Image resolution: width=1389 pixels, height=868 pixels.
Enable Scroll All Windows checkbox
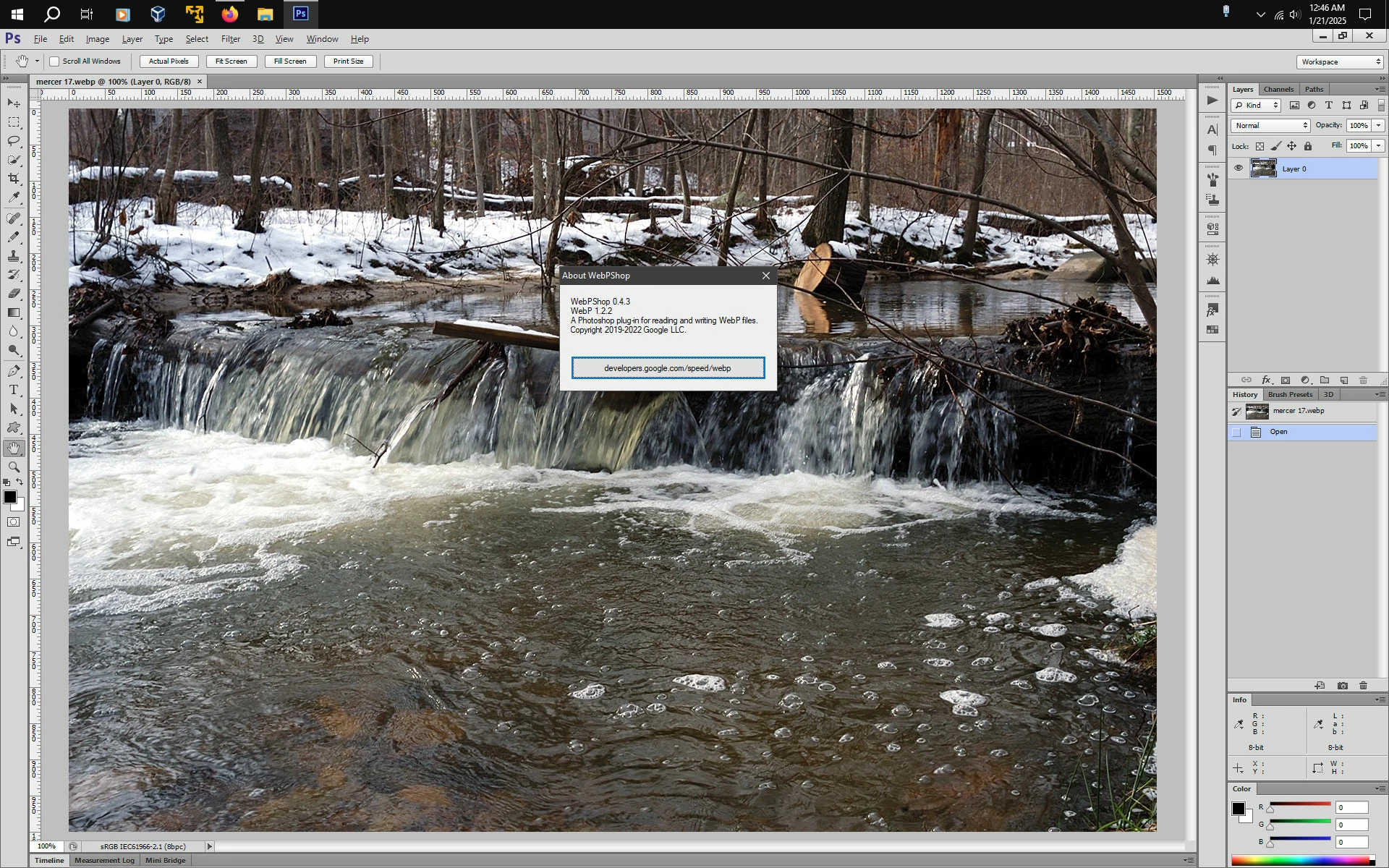[x=54, y=61]
